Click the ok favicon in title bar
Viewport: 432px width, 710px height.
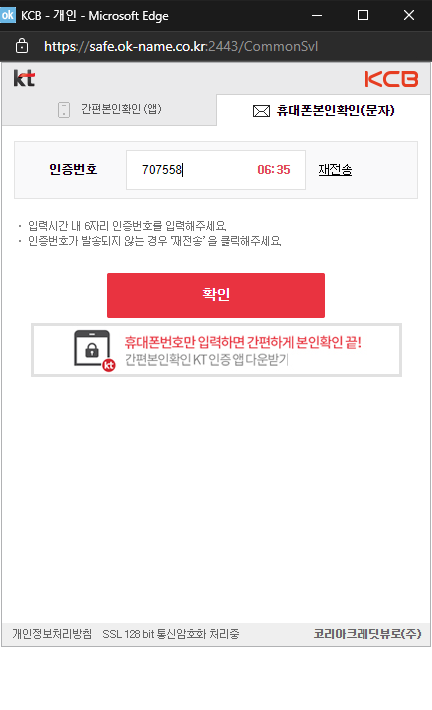(x=8, y=14)
